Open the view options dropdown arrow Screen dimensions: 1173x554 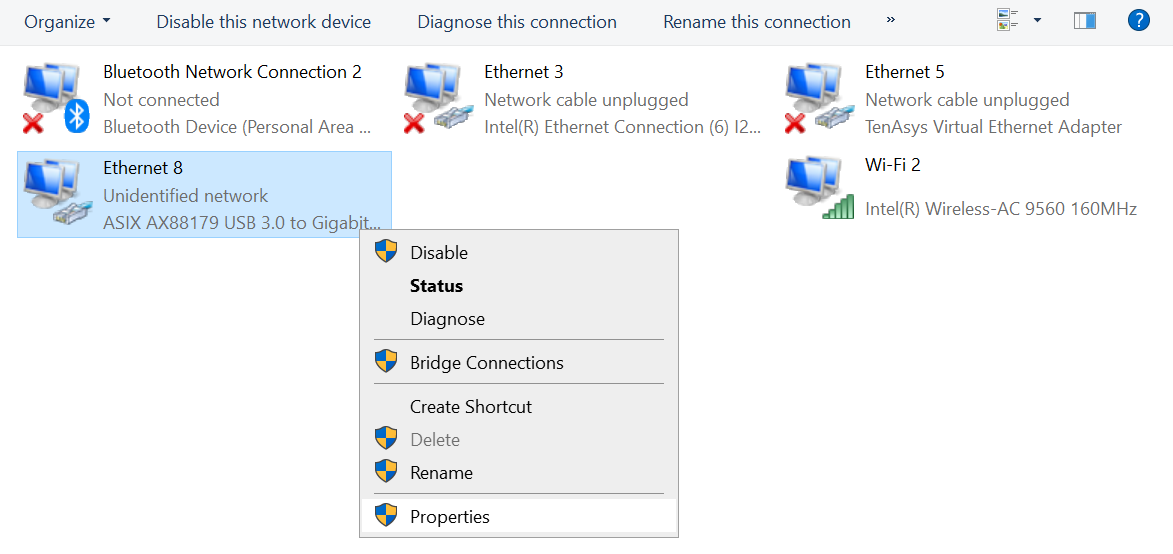pyautogui.click(x=1037, y=20)
